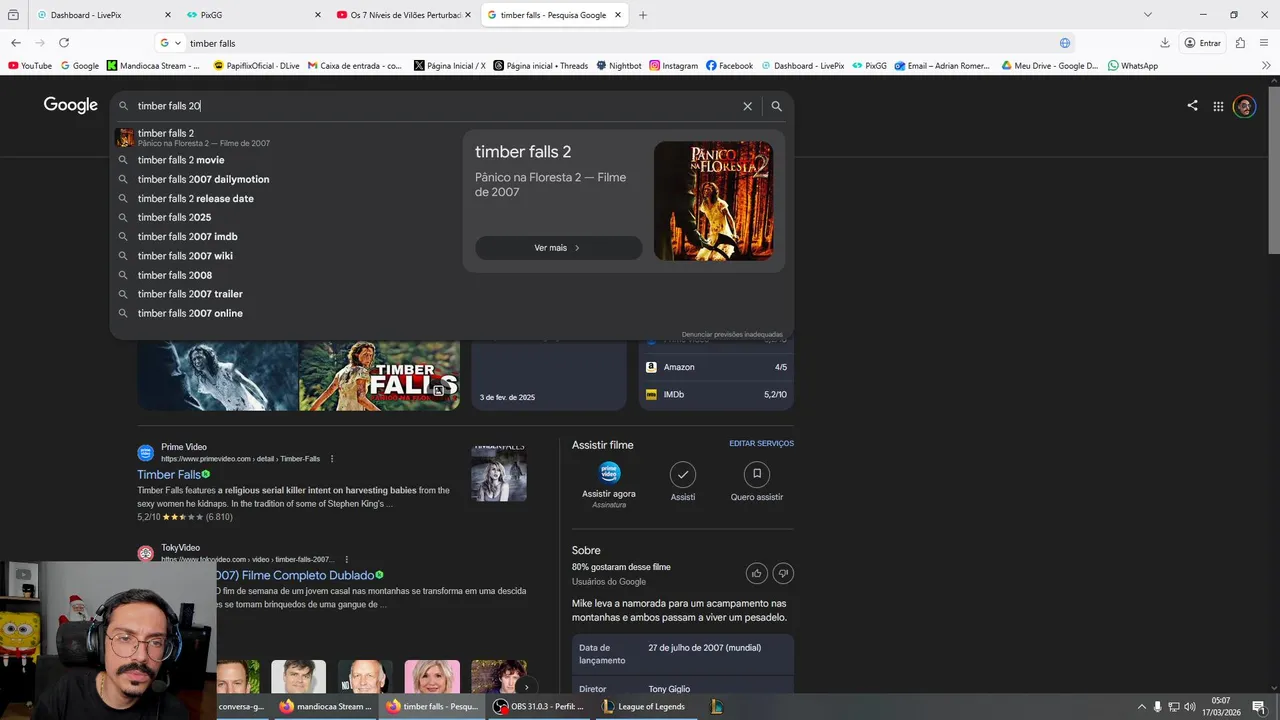Mark movie as Assisti checkmark
1280x720 pixels.
[x=683, y=474]
